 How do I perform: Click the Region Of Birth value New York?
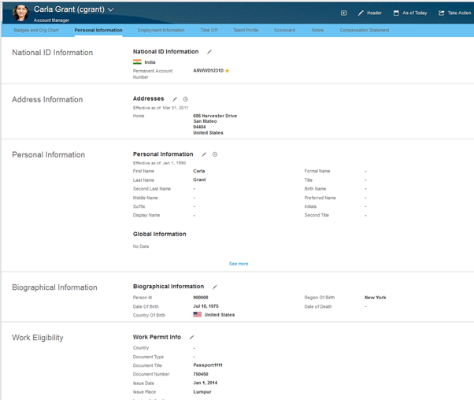point(375,297)
